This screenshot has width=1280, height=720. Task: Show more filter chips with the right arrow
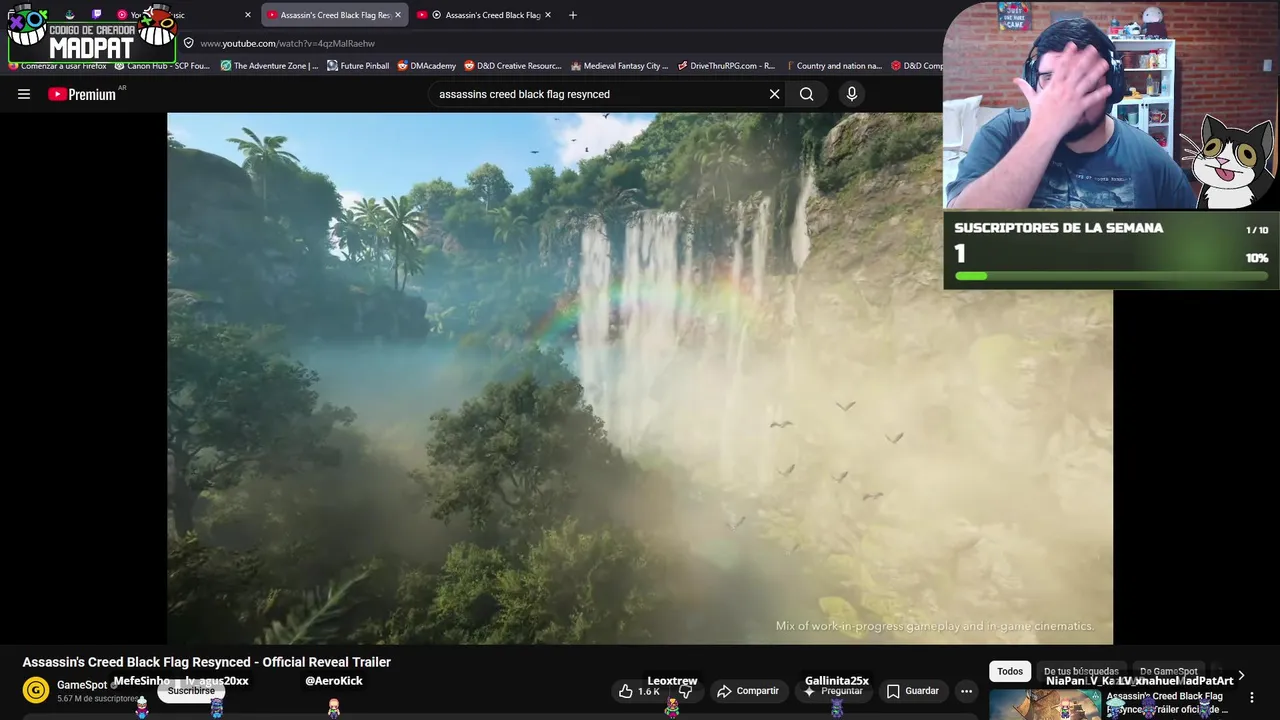pos(1241,676)
